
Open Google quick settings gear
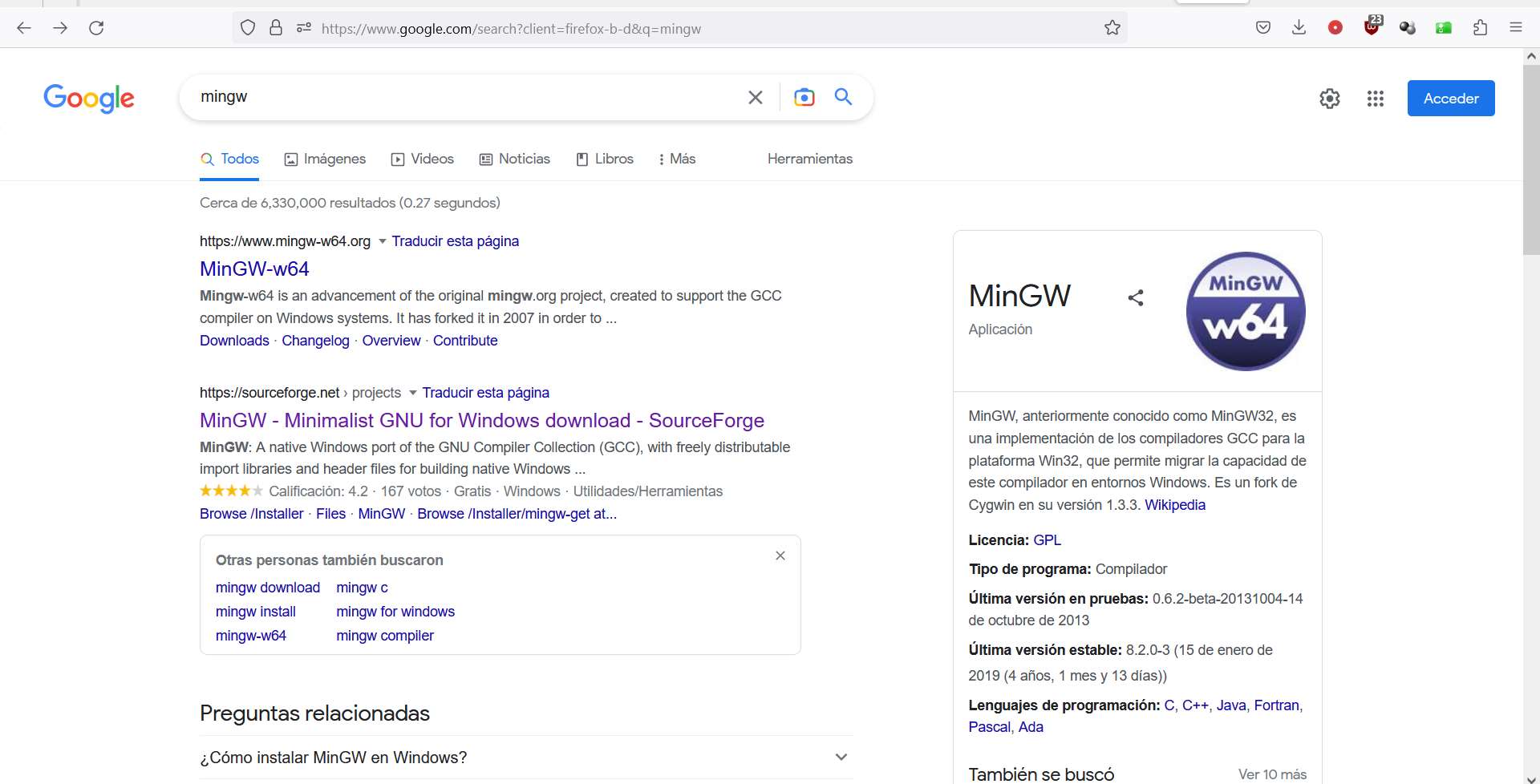click(1330, 98)
